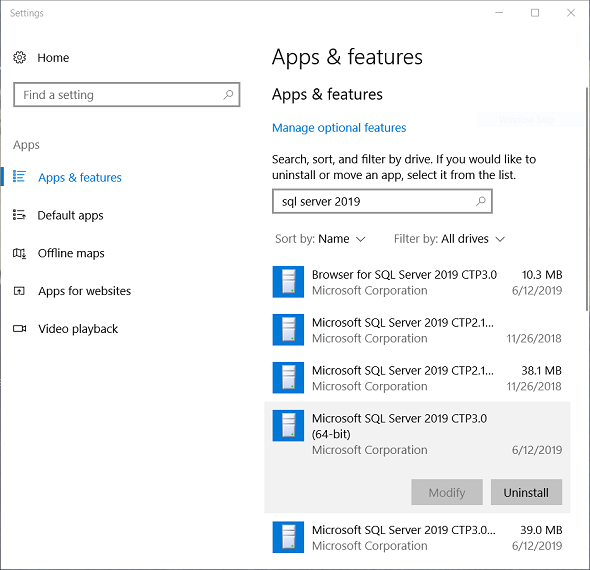Click icon of SQL Server CTP2.1 entry without size
The height and width of the screenshot is (570, 590).
(288, 330)
